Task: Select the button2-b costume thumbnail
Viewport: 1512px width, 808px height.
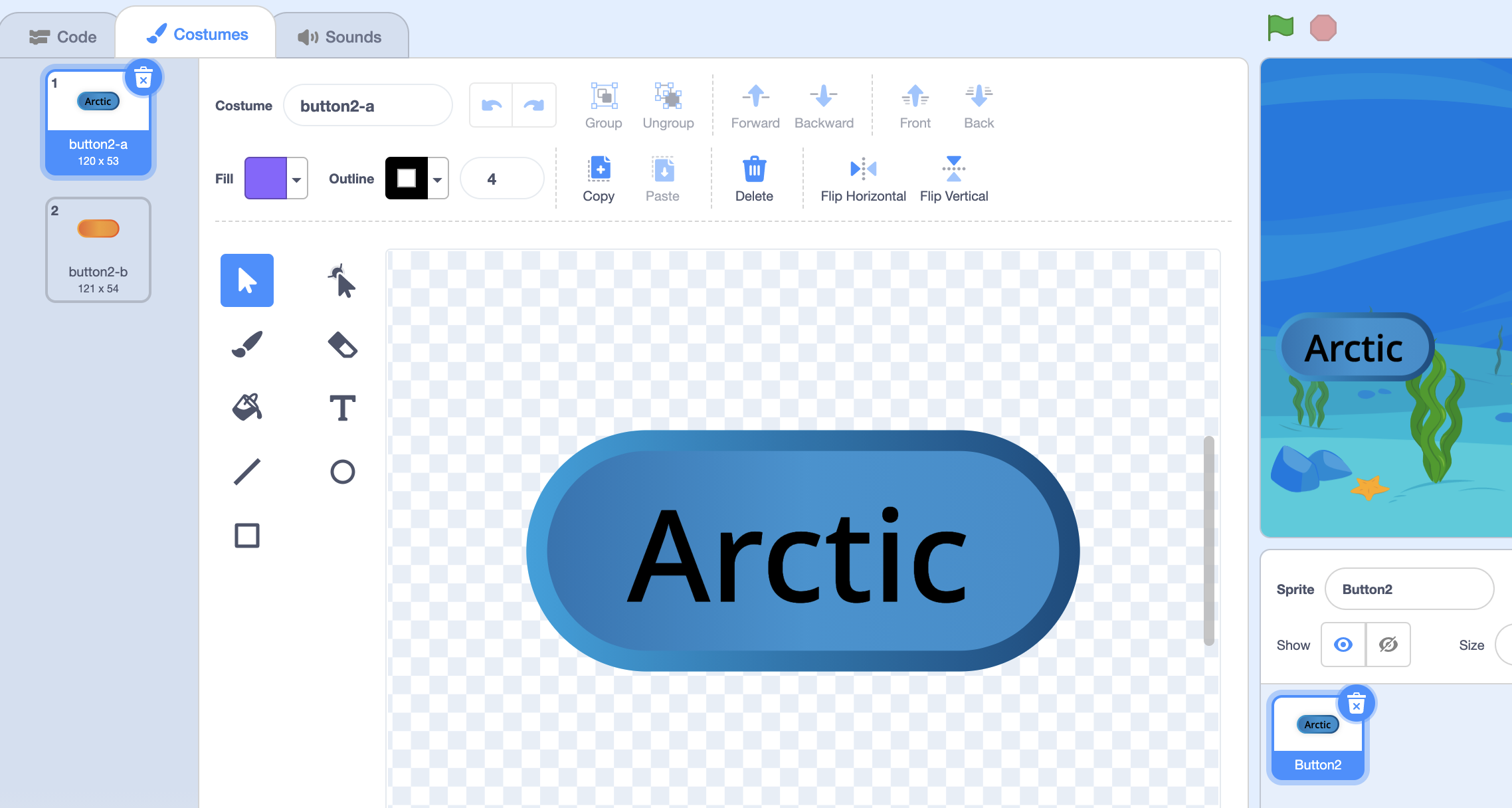Action: [98, 250]
